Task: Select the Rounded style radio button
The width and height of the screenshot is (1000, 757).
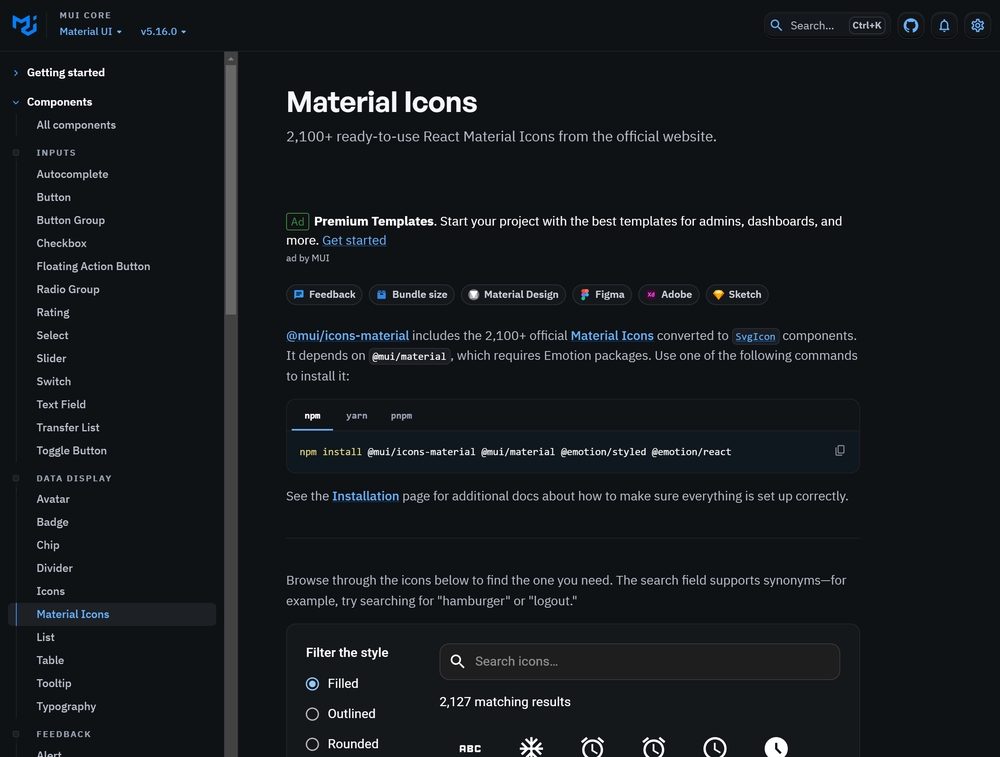Action: (311, 744)
